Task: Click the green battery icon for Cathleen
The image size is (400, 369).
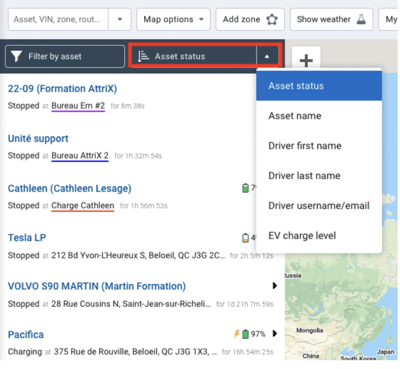Action: 245,188
